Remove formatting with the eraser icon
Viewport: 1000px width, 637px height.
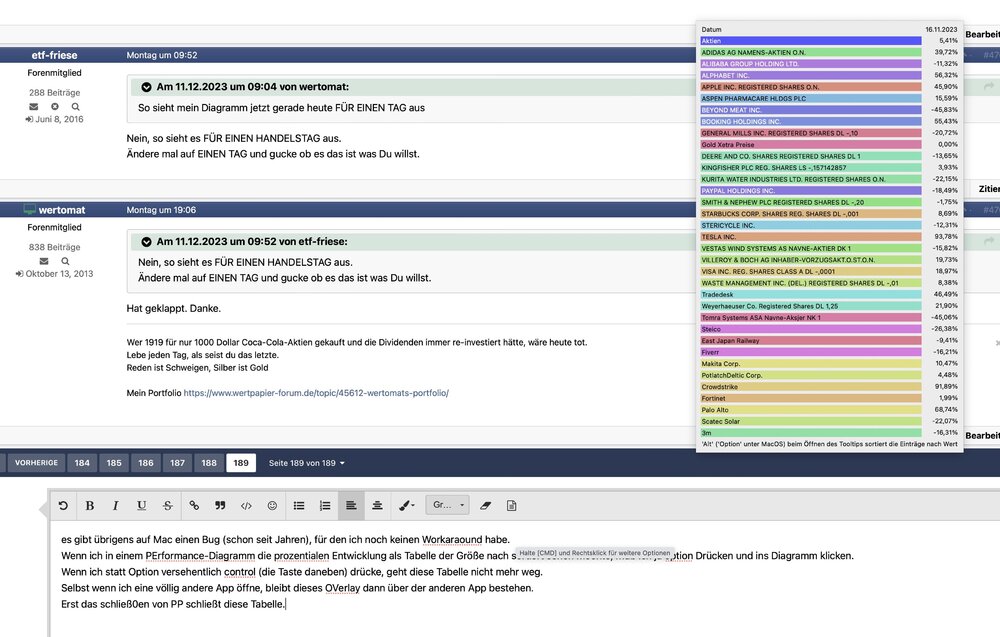[485, 506]
